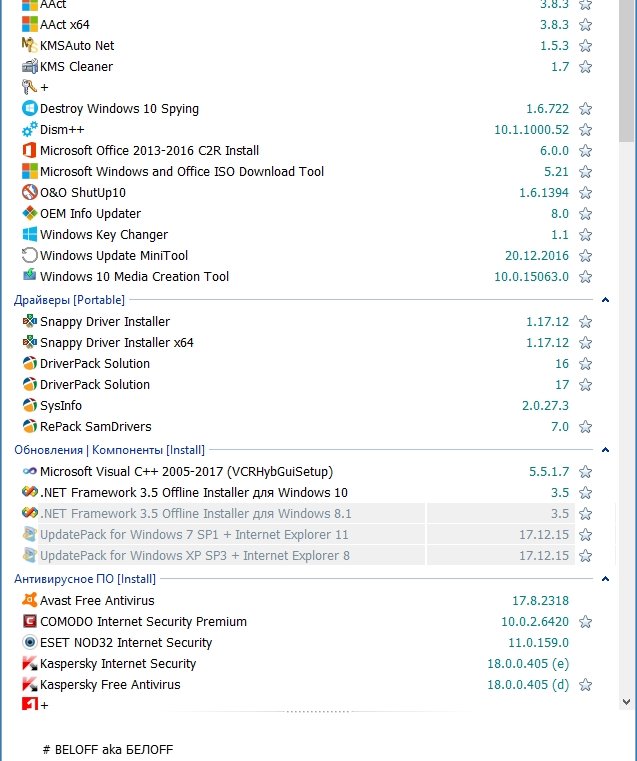
Task: Click the COMODO Internet Security icon
Action: pos(30,621)
